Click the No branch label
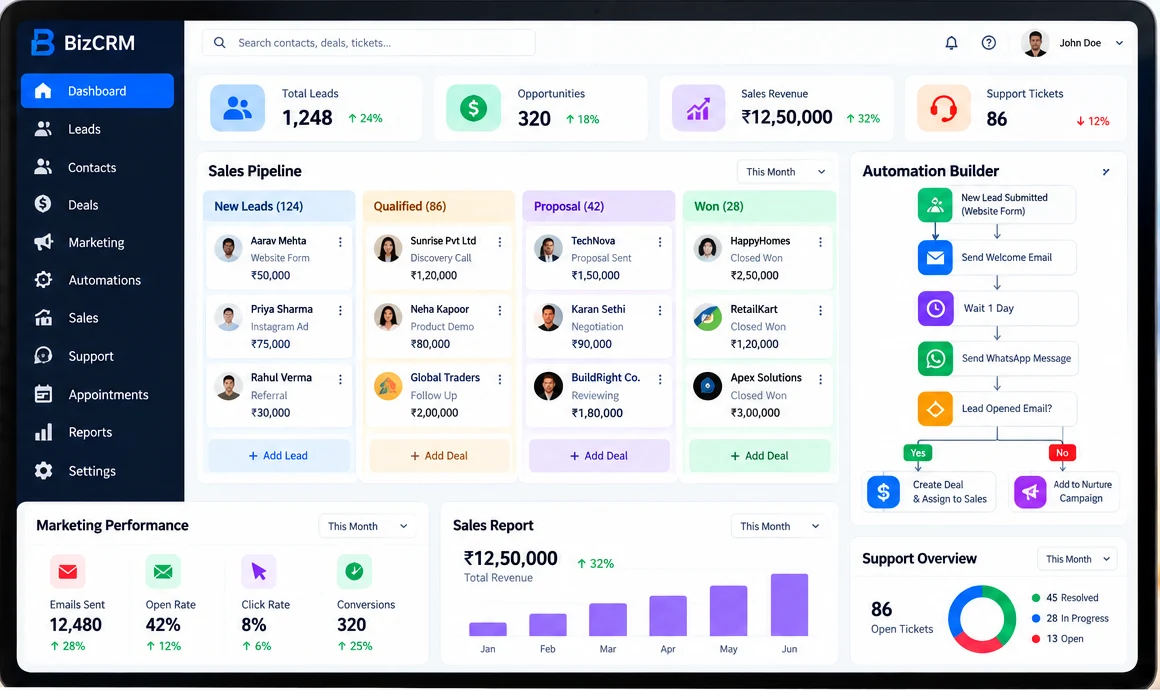Image resolution: width=1160 pixels, height=690 pixels. tap(1062, 453)
